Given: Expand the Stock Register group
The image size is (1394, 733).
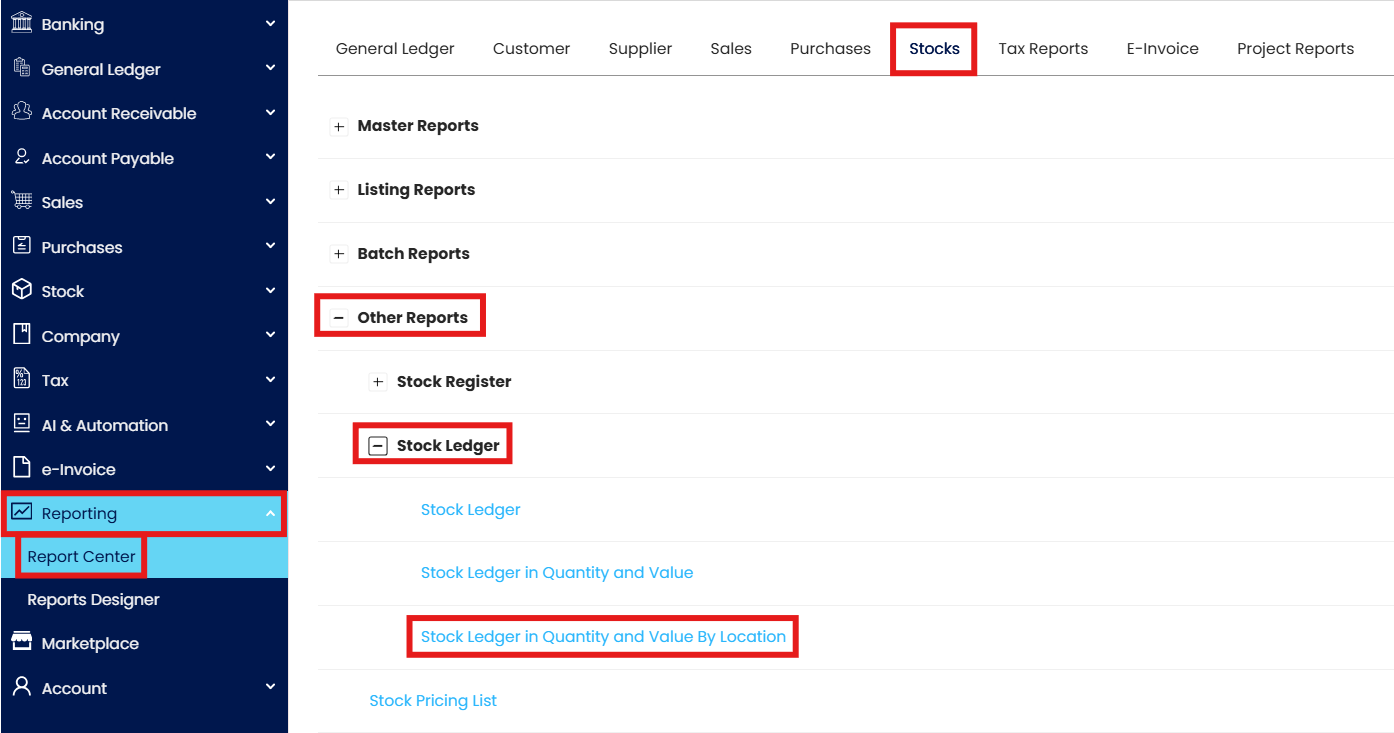Looking at the screenshot, I should pyautogui.click(x=378, y=382).
